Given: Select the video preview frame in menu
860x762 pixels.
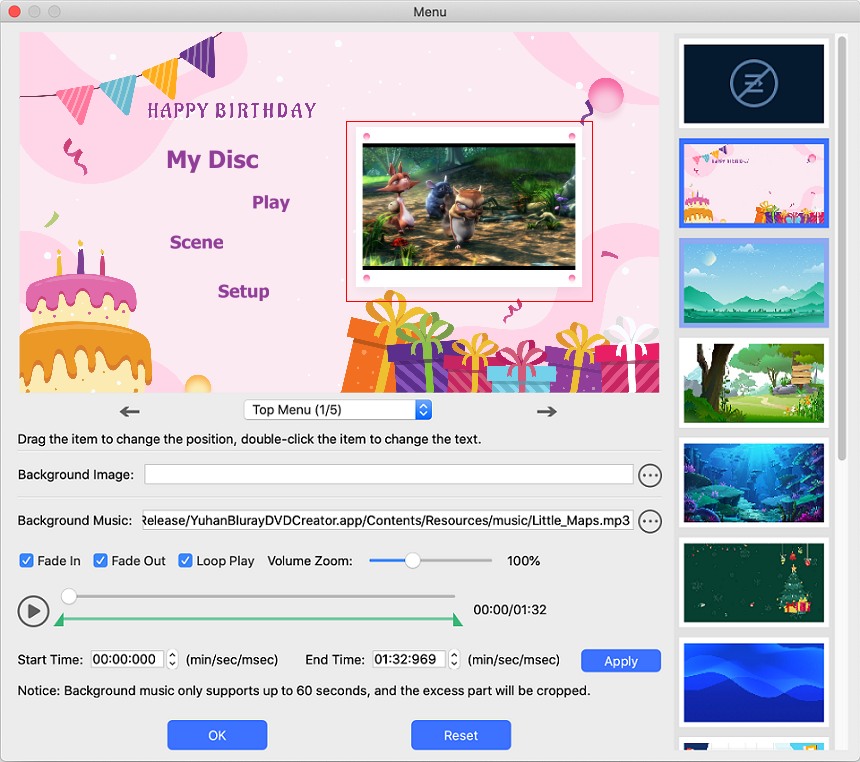Looking at the screenshot, I should 469,211.
